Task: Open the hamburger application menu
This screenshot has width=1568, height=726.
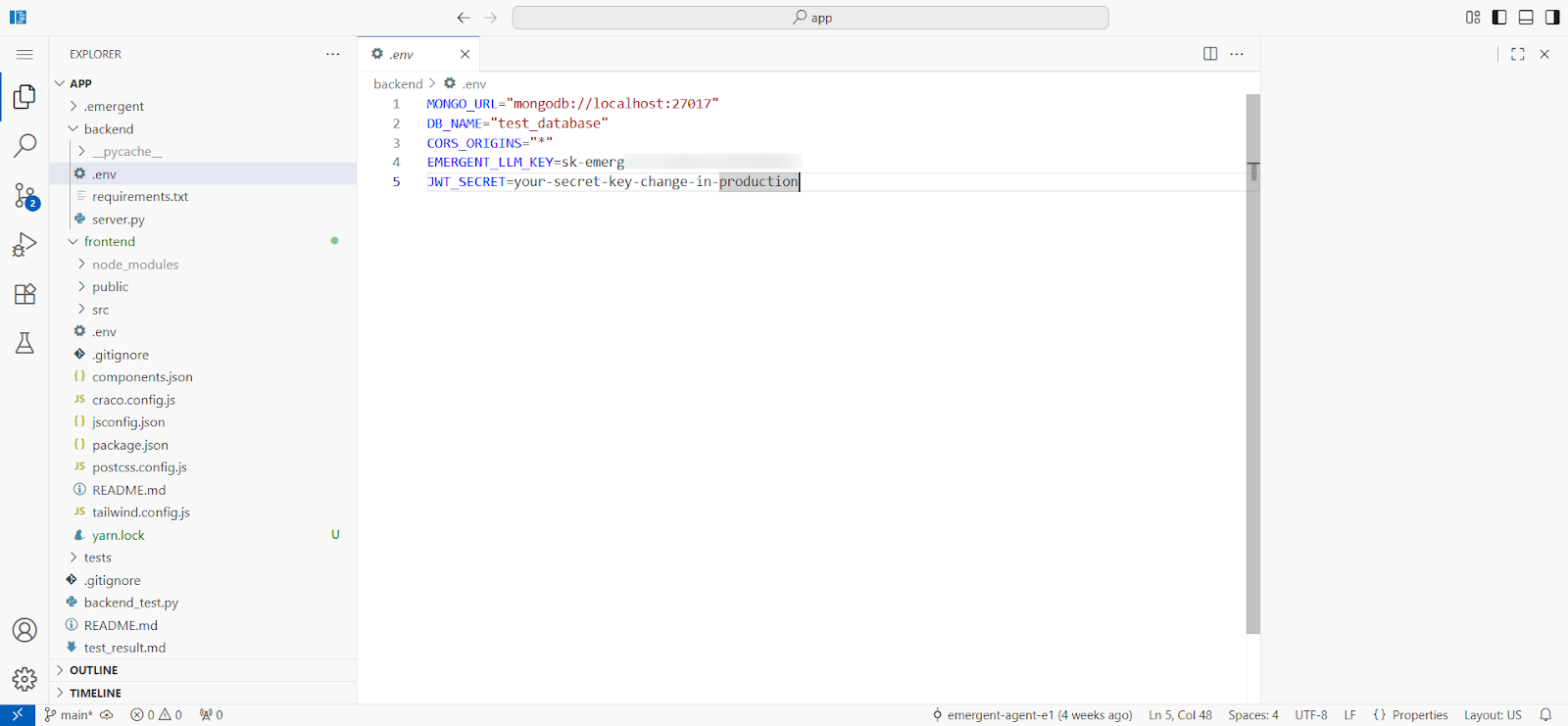Action: click(24, 55)
